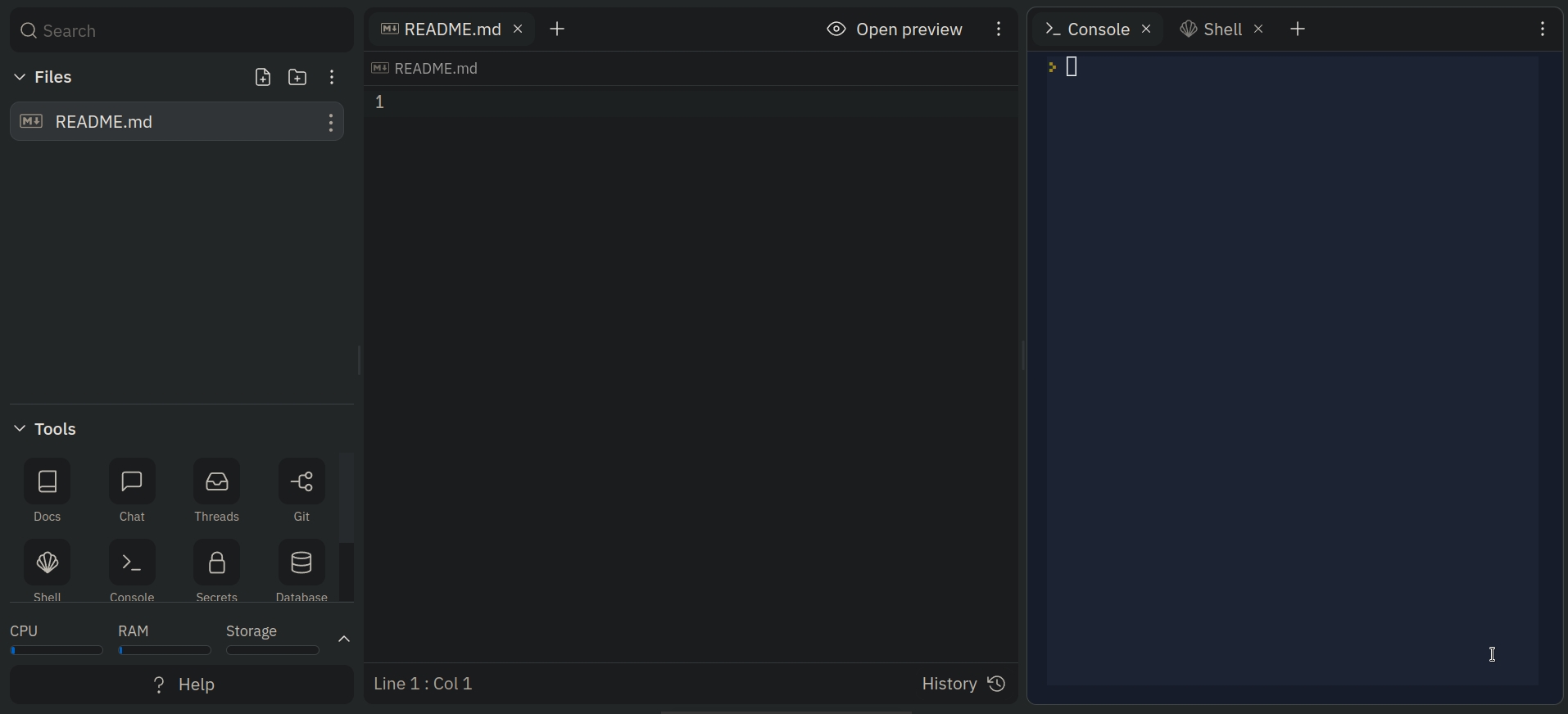Click the CPU usage bar
The height and width of the screenshot is (714, 1568).
56,651
